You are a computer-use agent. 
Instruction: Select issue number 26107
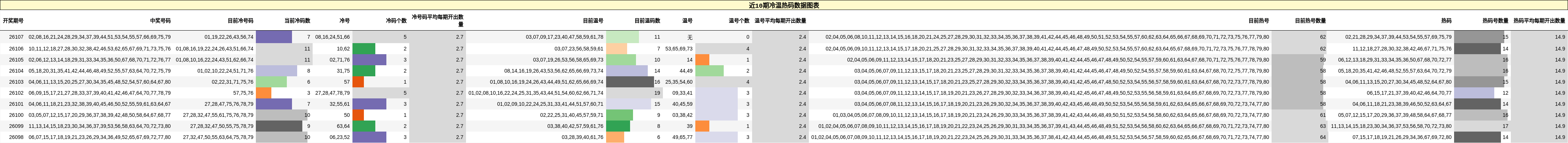[17, 37]
